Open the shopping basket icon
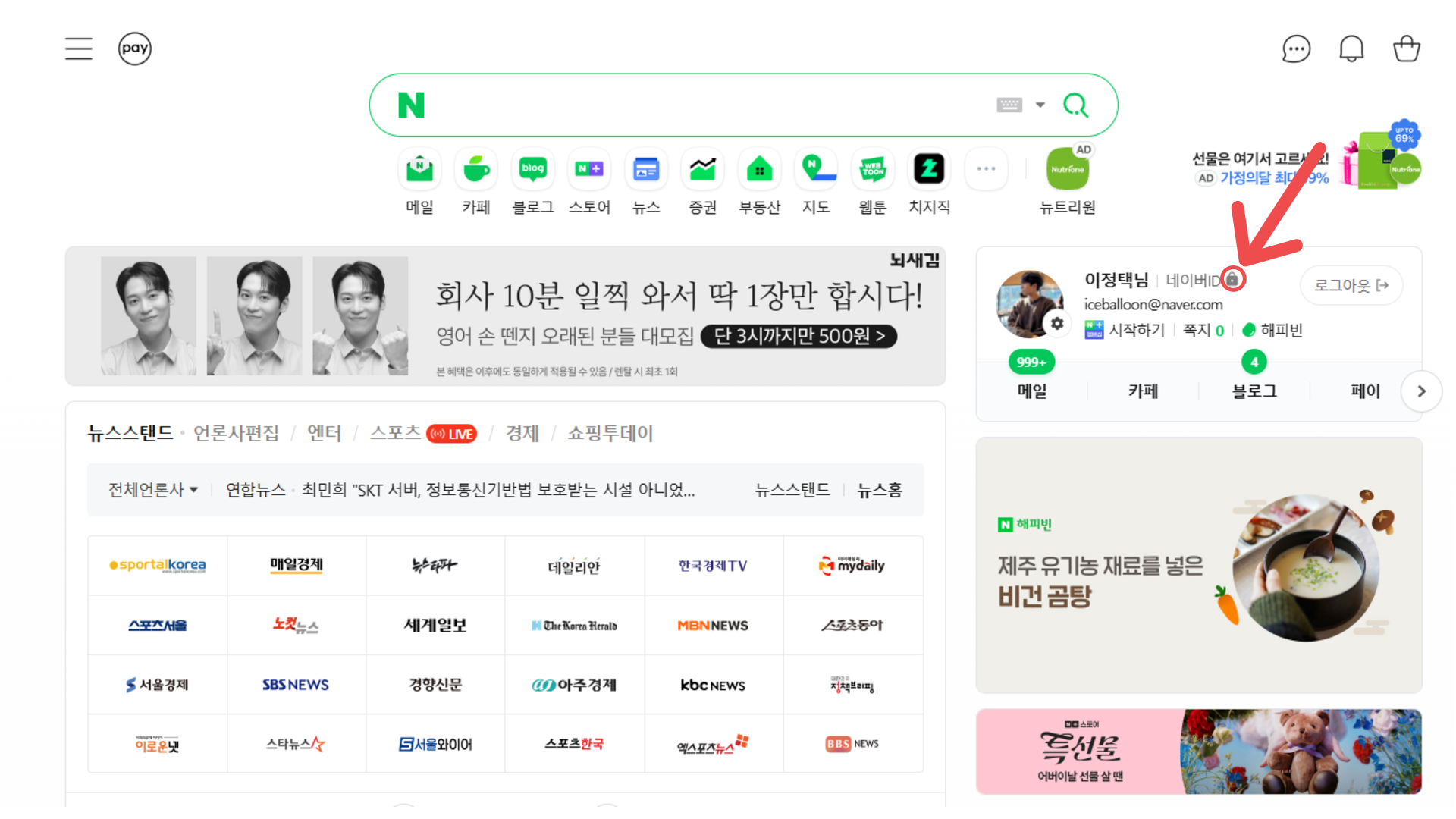This screenshot has height=819, width=1456. pos(1407,49)
